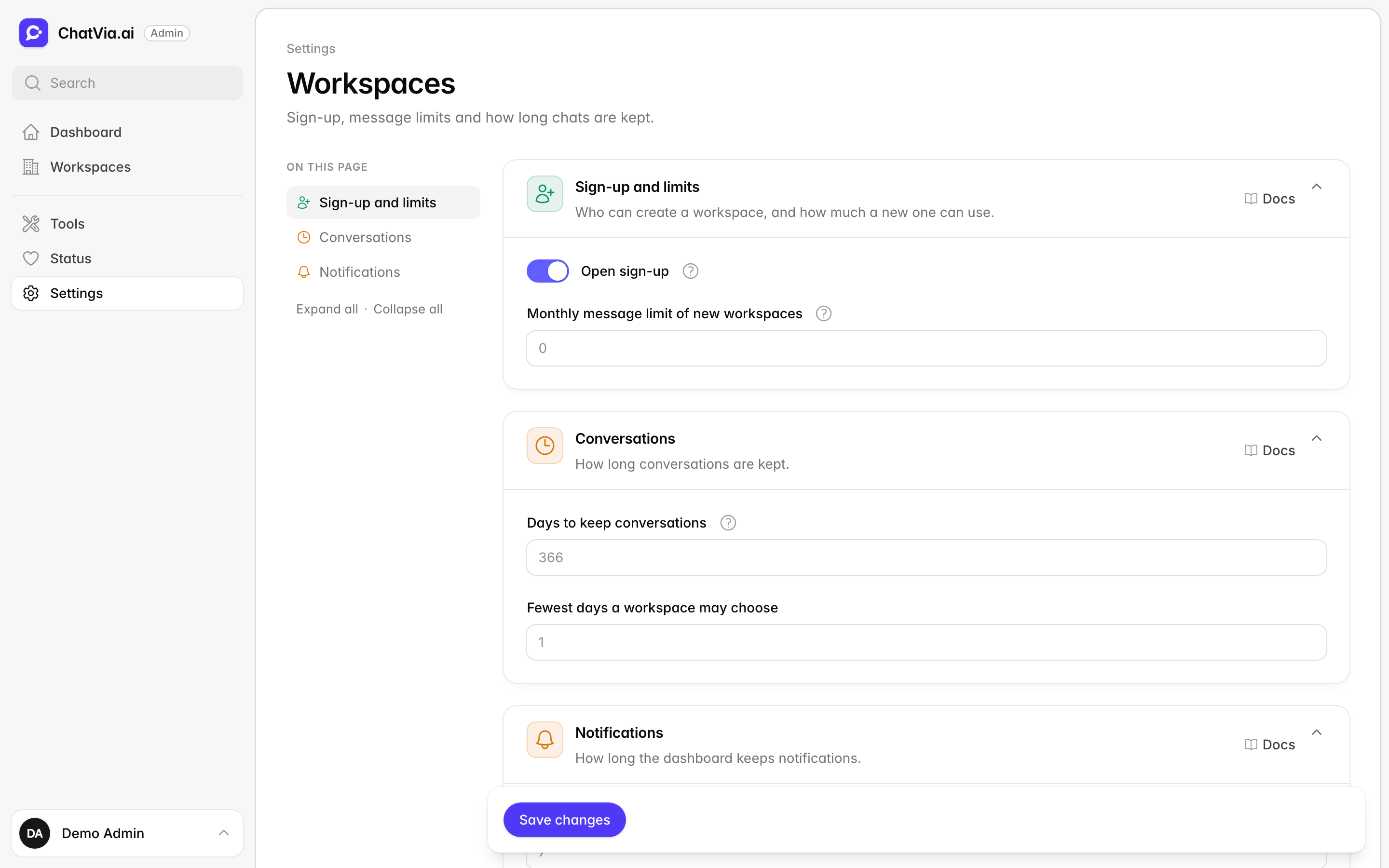Focus the Search input field
This screenshot has width=1389, height=868.
tap(127, 83)
